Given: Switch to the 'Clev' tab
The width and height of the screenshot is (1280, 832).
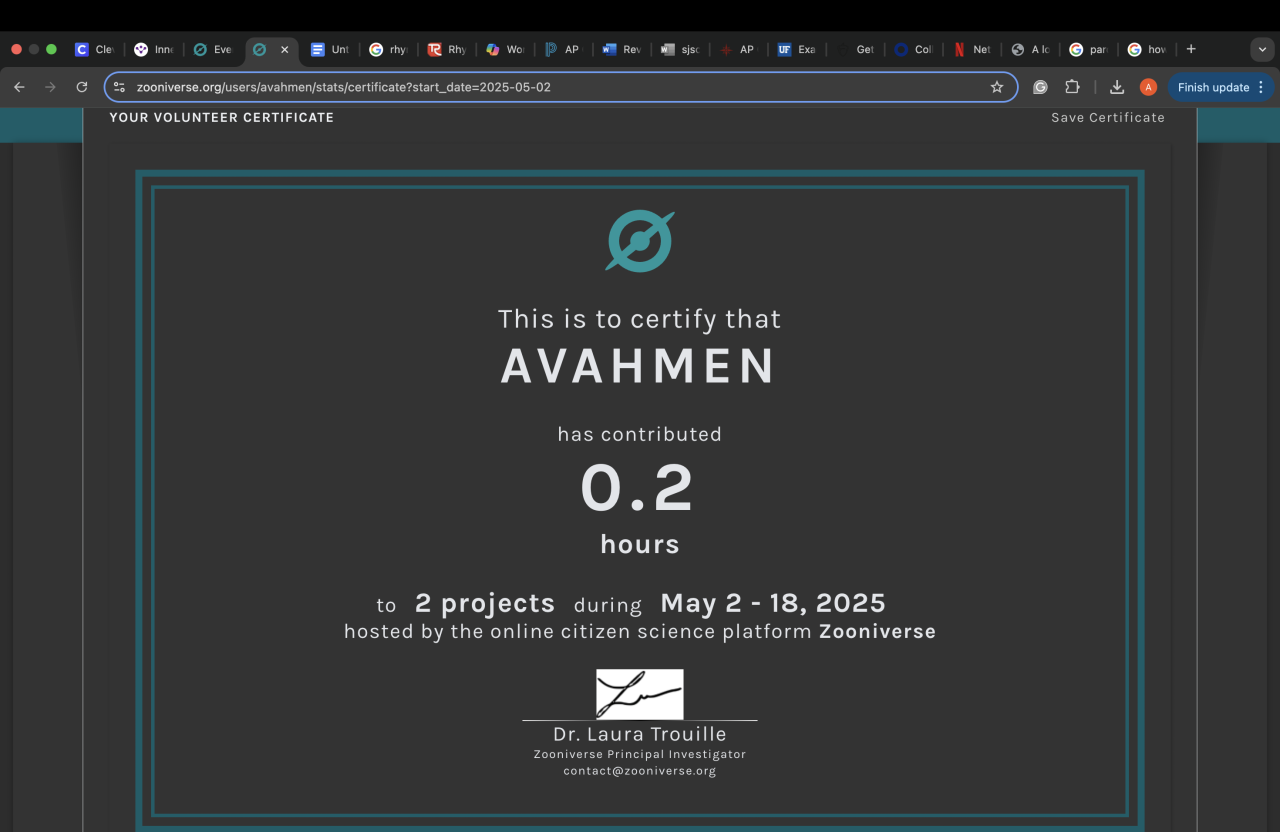Looking at the screenshot, I should (x=95, y=49).
